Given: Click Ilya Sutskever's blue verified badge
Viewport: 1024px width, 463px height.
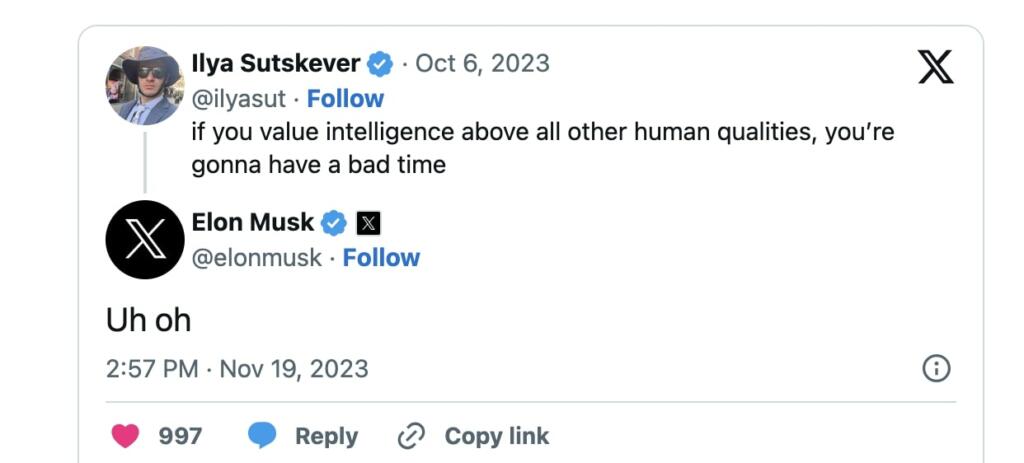Looking at the screenshot, I should 381,64.
